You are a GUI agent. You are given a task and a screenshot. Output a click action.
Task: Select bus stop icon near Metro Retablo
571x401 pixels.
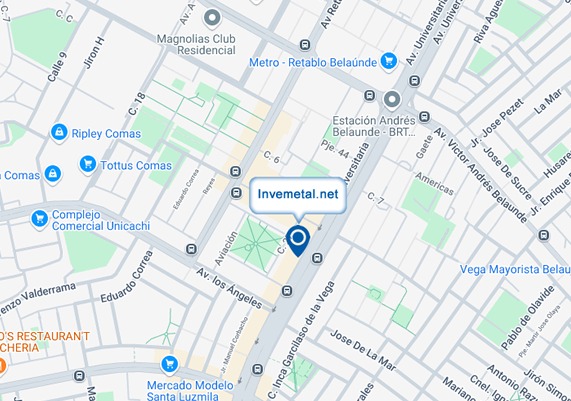tap(305, 45)
